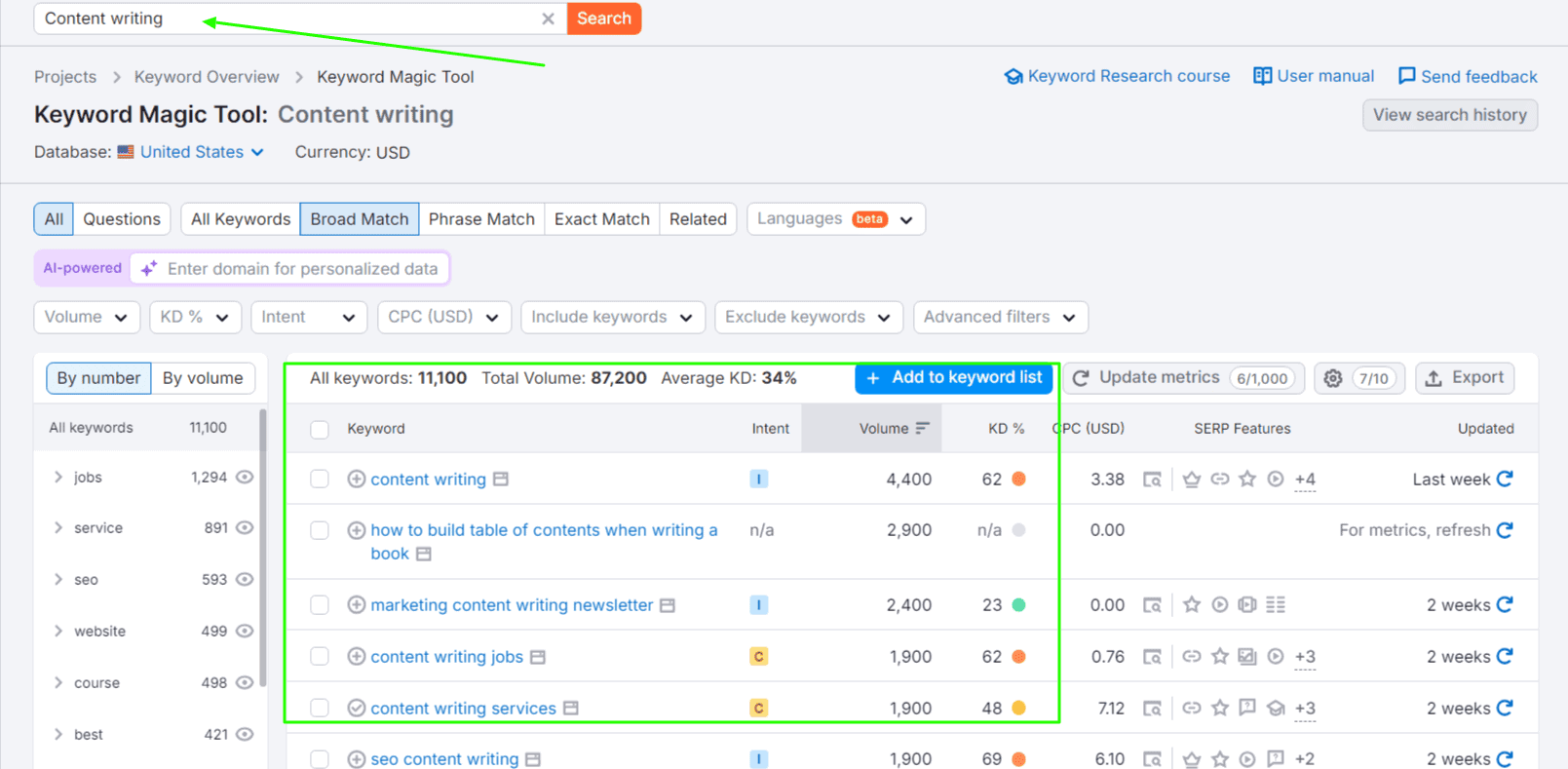This screenshot has width=1568, height=769.
Task: Go to Projects breadcrumb
Action: (x=65, y=77)
